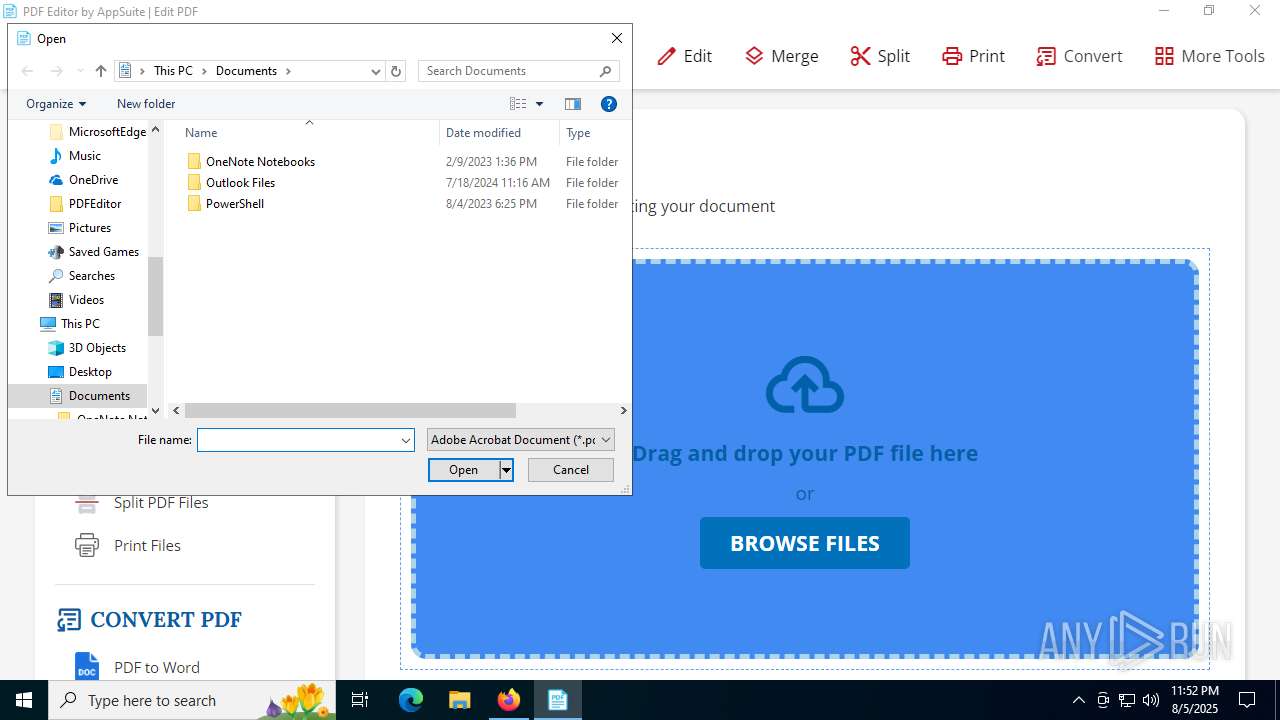The image size is (1280, 720).
Task: Open PDF to Word converter
Action: 157,667
